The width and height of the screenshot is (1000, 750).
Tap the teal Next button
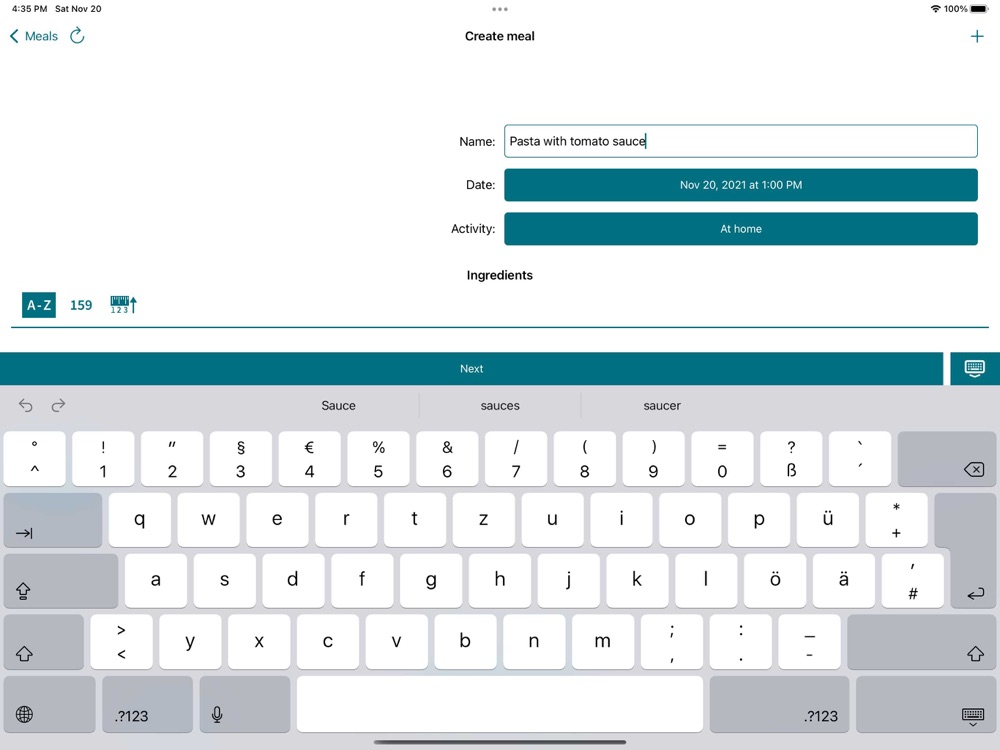(471, 369)
